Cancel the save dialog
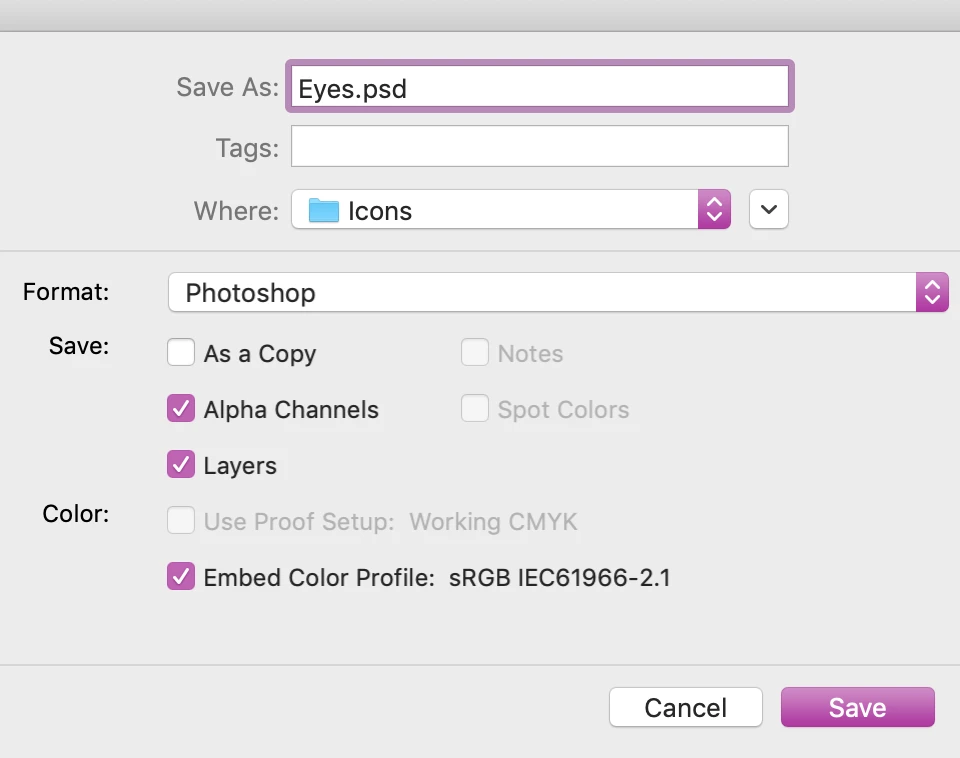This screenshot has height=758, width=960. click(x=685, y=707)
